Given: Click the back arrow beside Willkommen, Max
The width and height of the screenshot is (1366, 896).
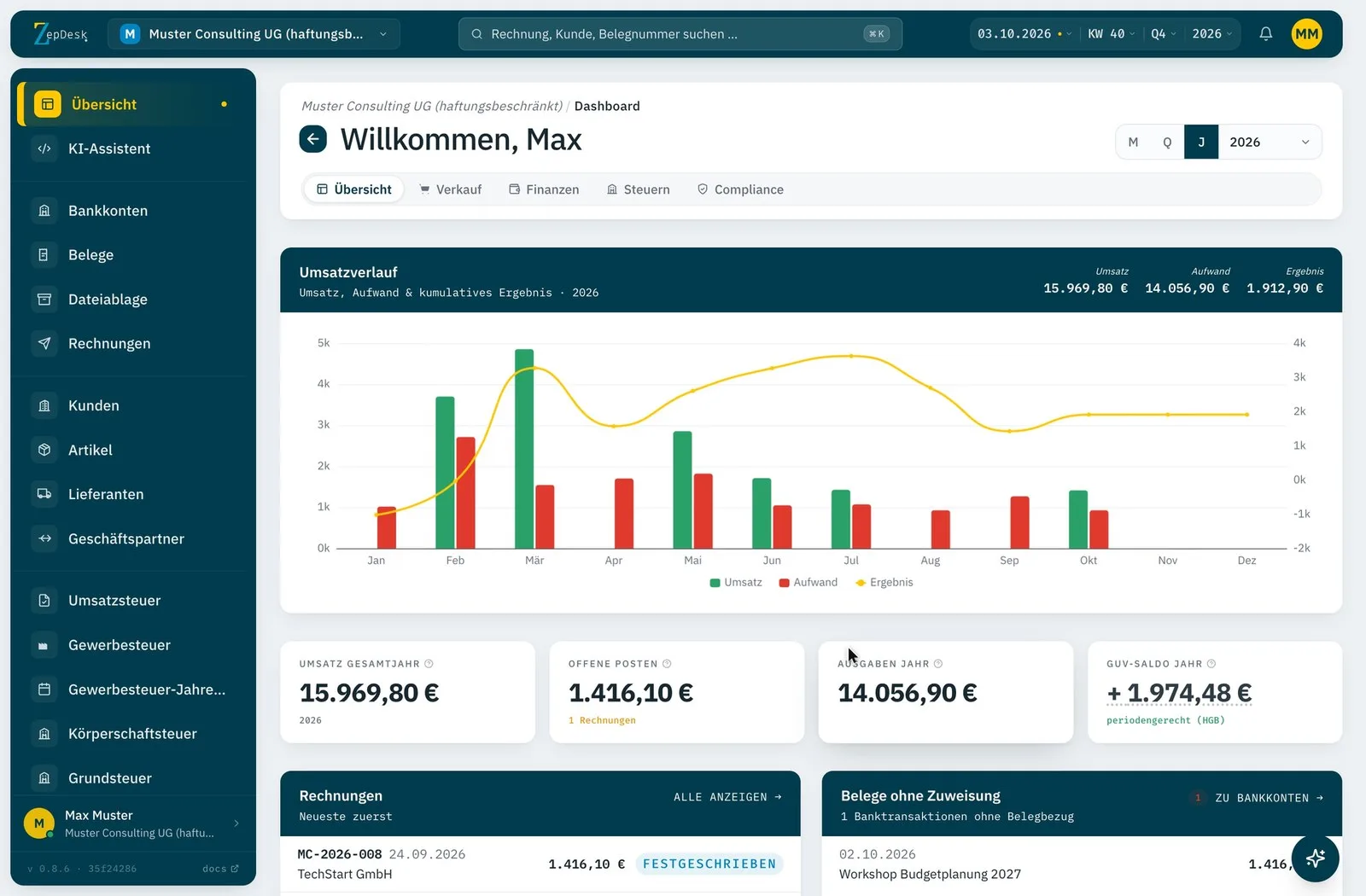Looking at the screenshot, I should pos(313,139).
